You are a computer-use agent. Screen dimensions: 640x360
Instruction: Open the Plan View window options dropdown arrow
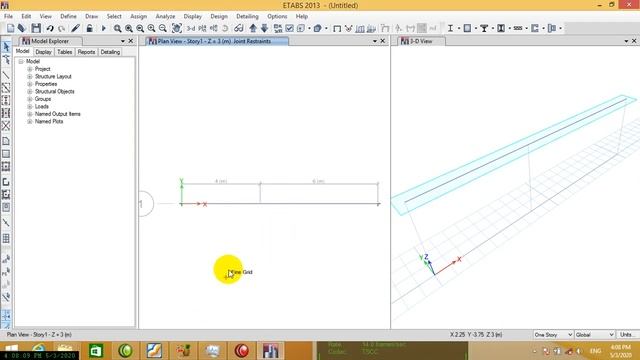point(375,41)
